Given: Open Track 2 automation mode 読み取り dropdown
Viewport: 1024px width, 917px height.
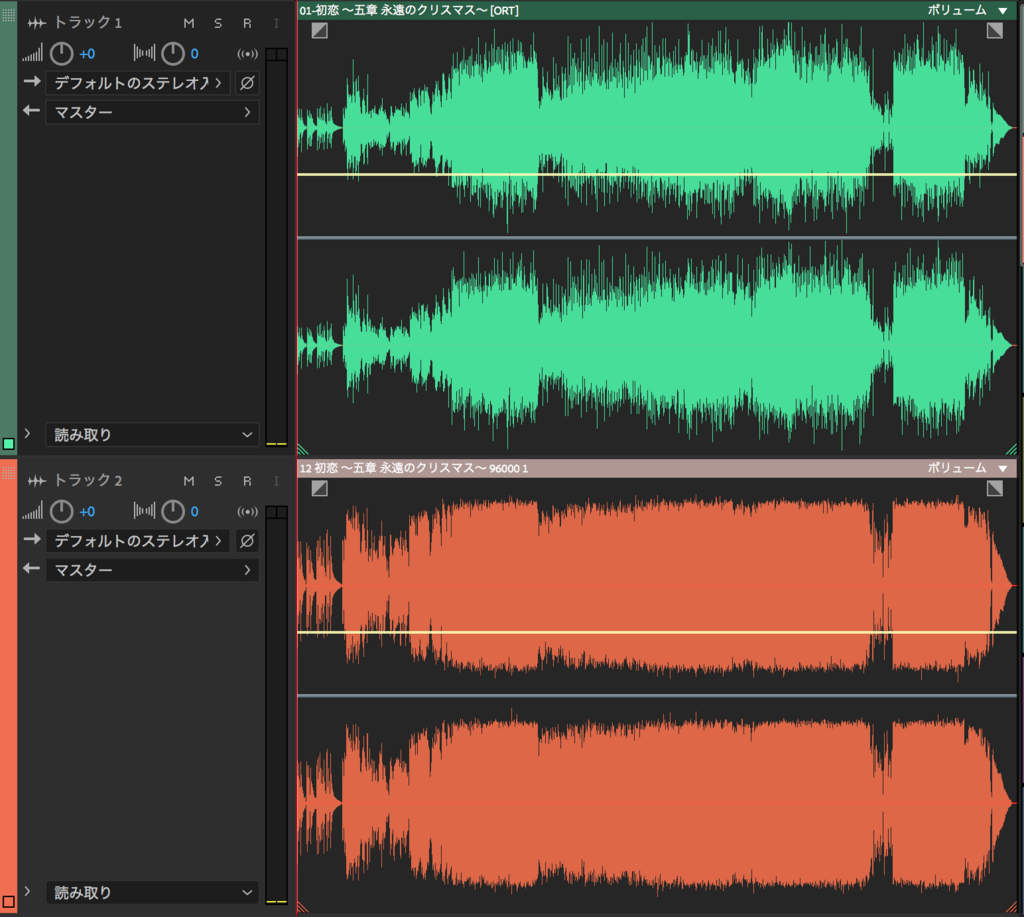Looking at the screenshot, I should pos(152,892).
